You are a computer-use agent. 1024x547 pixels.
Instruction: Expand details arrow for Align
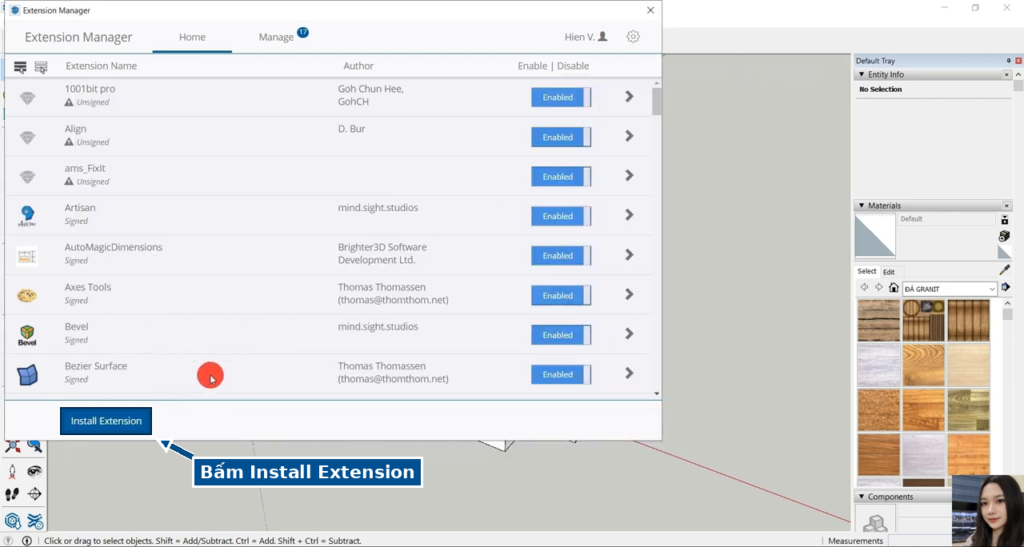coord(630,136)
